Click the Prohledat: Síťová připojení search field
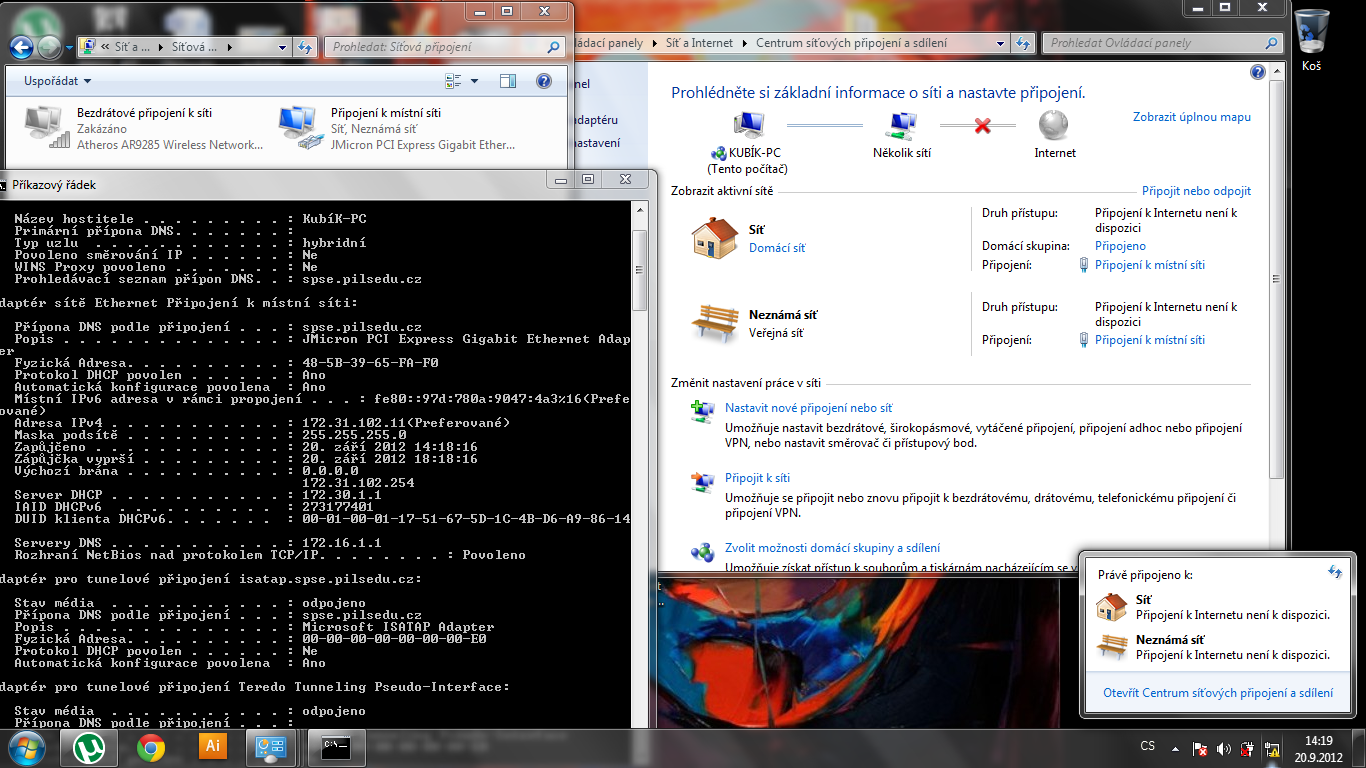The width and height of the screenshot is (1366, 768). point(445,47)
